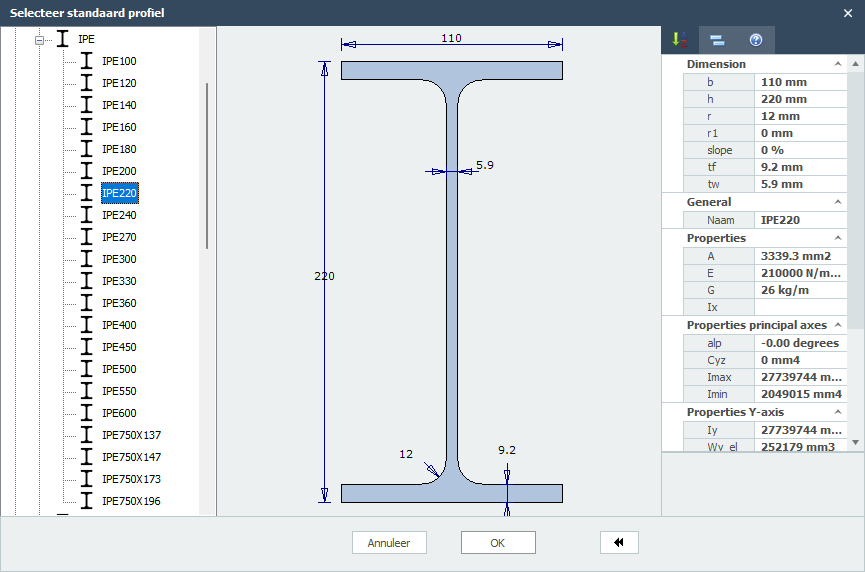
Task: Collapse the Dimension property group
Action: (x=838, y=64)
